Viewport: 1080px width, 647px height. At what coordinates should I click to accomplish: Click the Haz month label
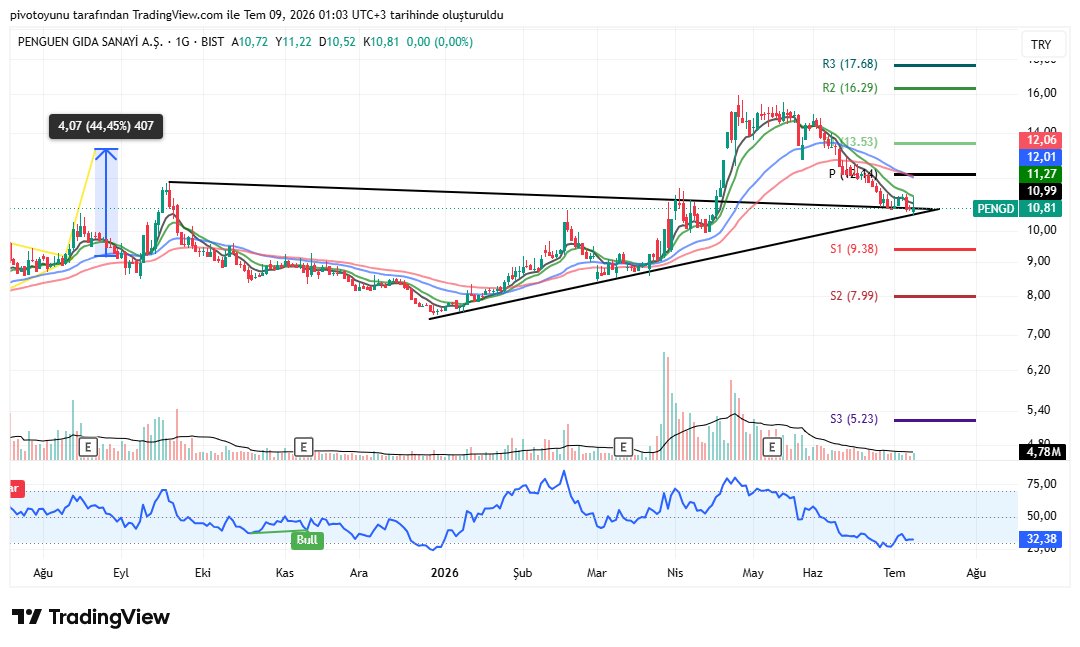813,573
